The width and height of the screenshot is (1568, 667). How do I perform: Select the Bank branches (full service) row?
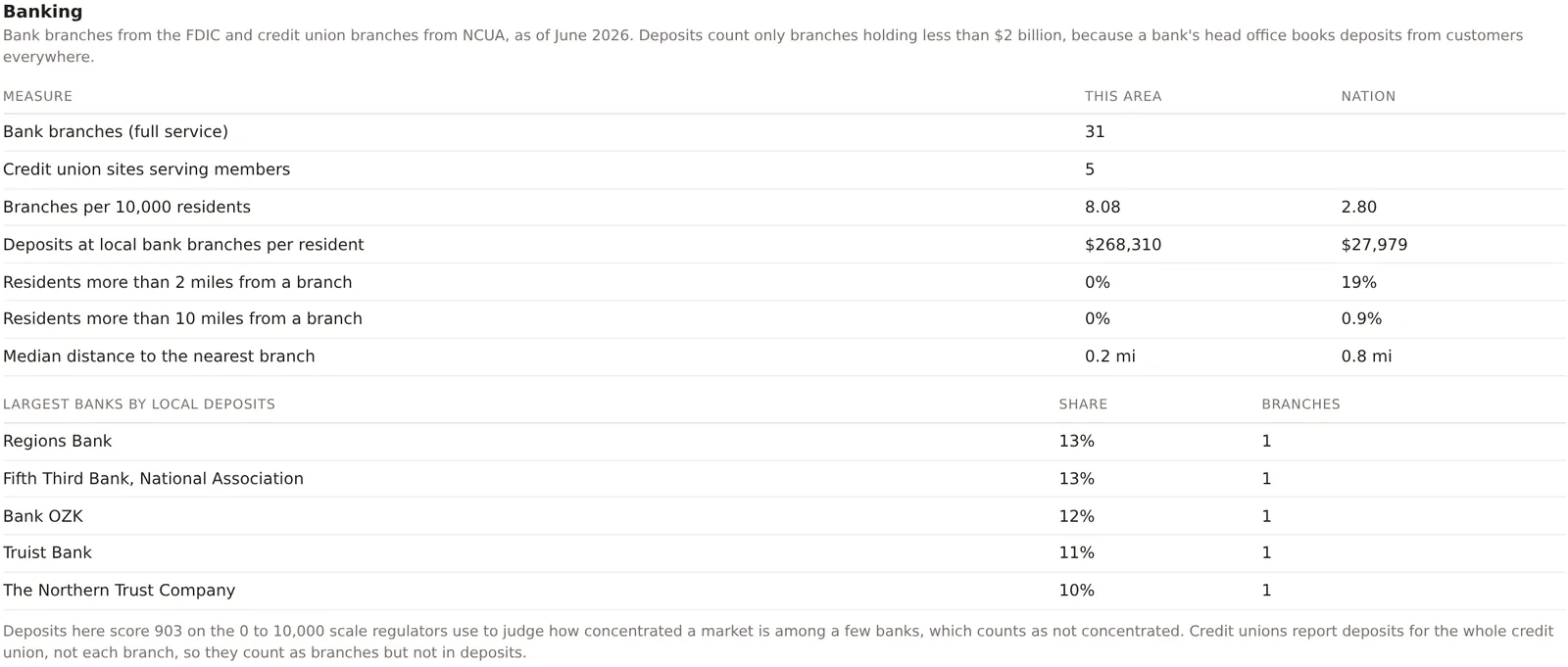784,132
